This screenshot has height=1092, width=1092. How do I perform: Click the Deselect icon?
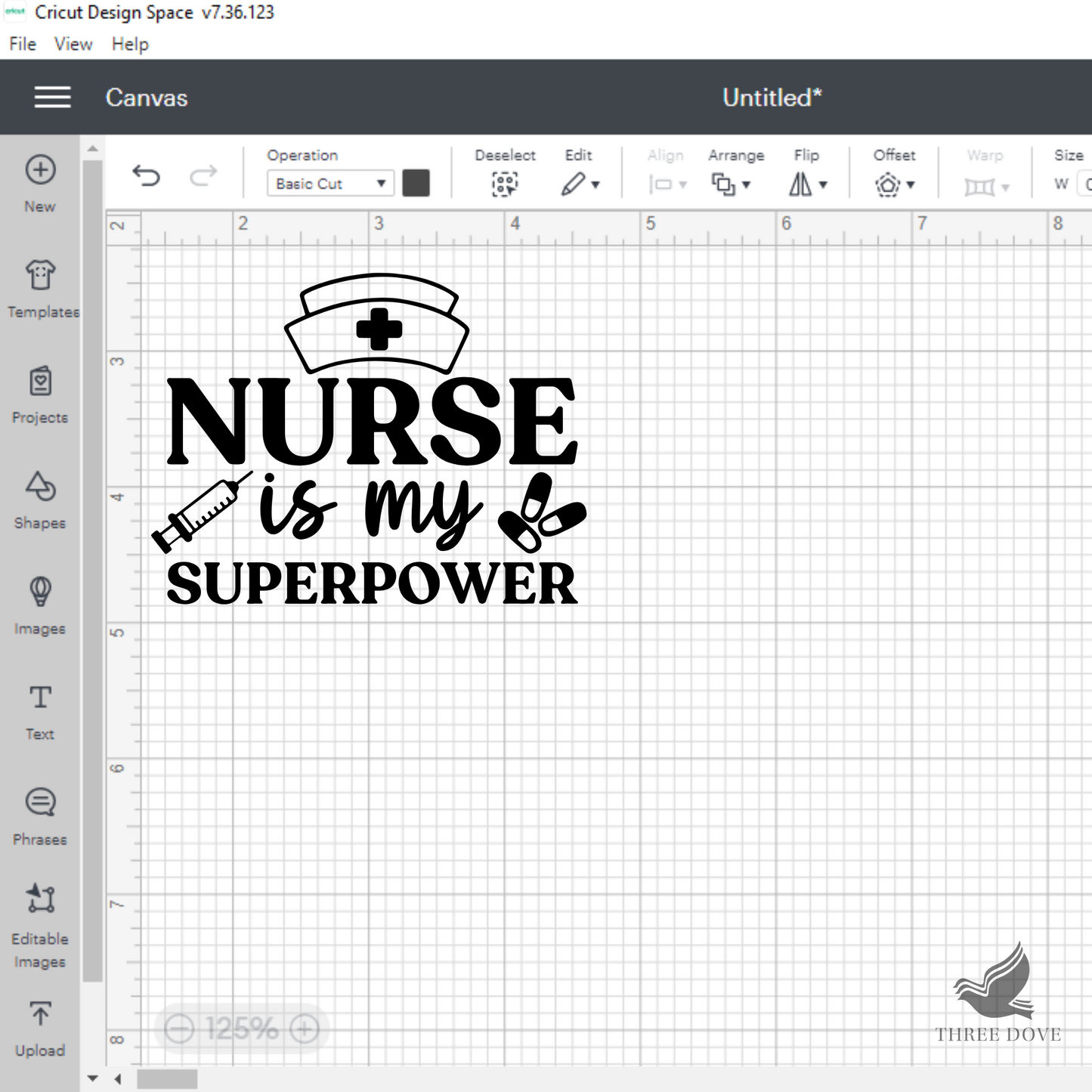click(505, 184)
